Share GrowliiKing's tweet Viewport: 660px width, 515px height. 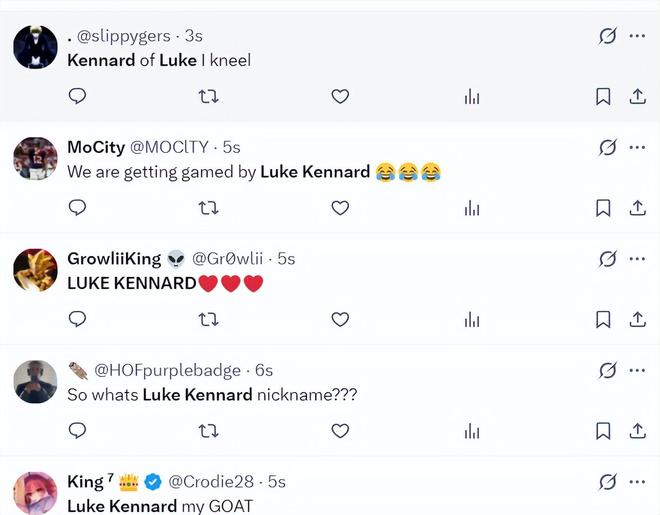point(637,319)
